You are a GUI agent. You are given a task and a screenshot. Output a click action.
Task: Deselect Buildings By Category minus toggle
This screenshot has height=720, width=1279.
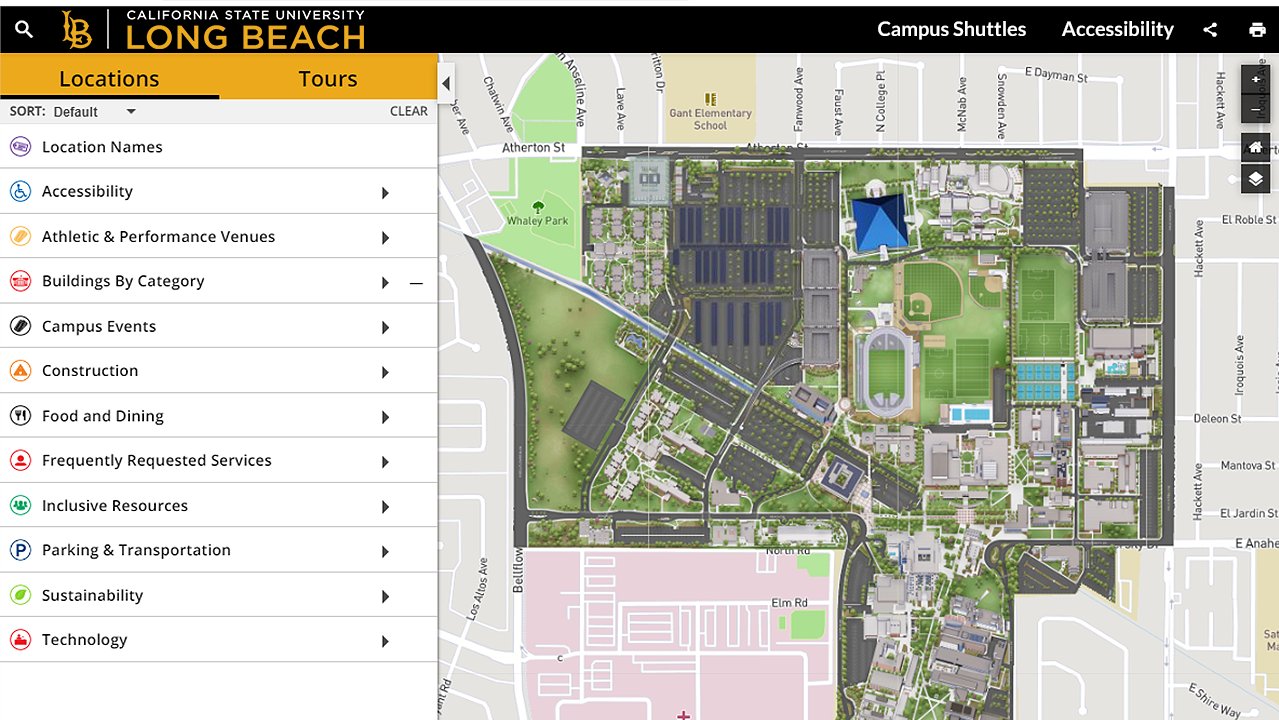(416, 283)
